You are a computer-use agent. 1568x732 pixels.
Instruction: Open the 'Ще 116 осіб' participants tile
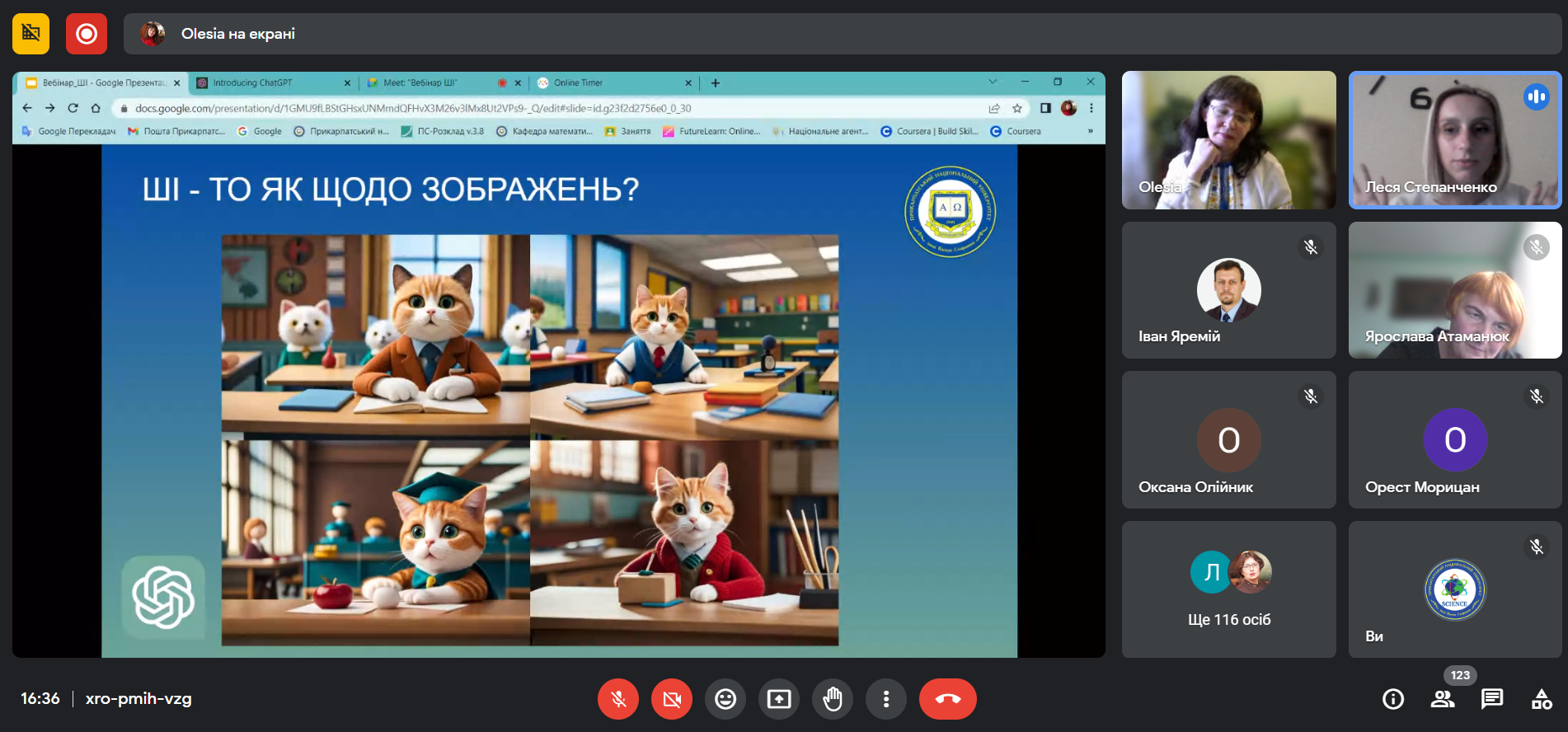tap(1228, 589)
